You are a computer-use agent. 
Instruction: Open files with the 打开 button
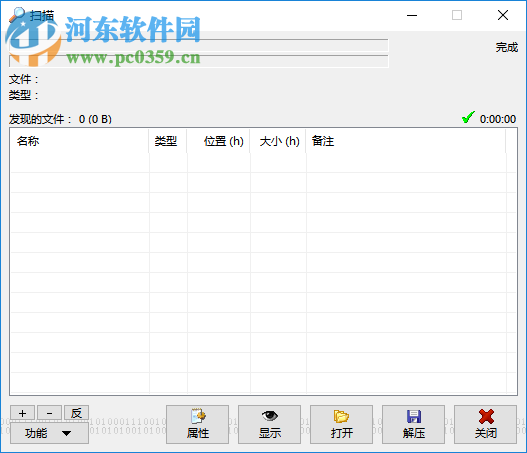pos(341,425)
